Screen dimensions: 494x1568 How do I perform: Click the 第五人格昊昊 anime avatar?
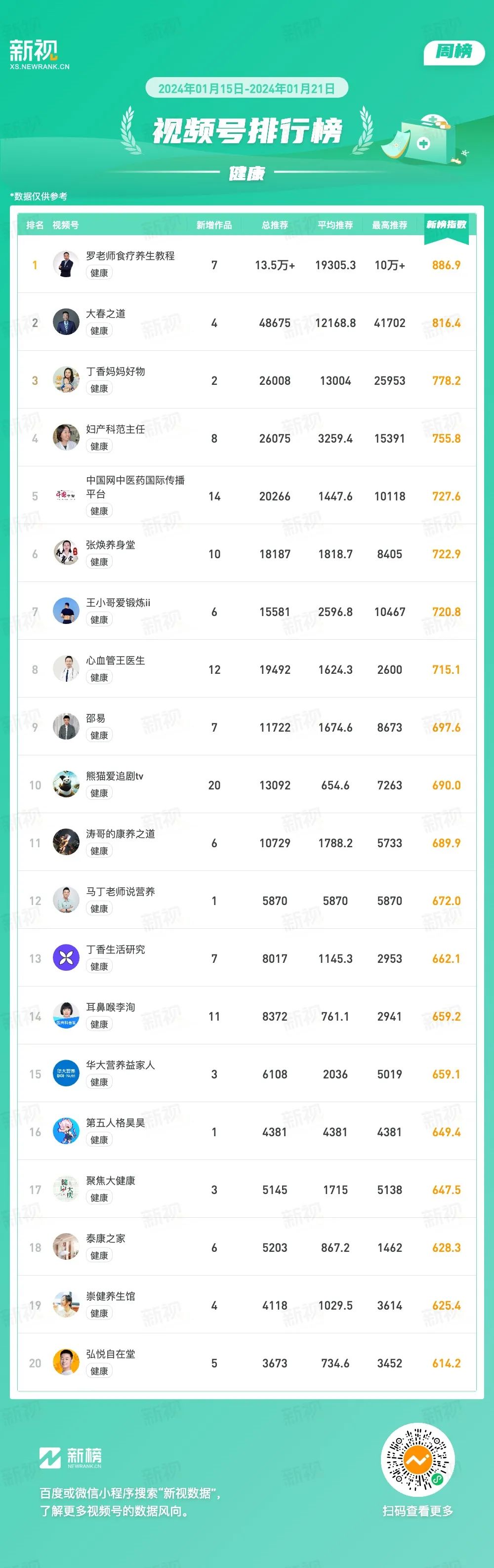(66, 1132)
